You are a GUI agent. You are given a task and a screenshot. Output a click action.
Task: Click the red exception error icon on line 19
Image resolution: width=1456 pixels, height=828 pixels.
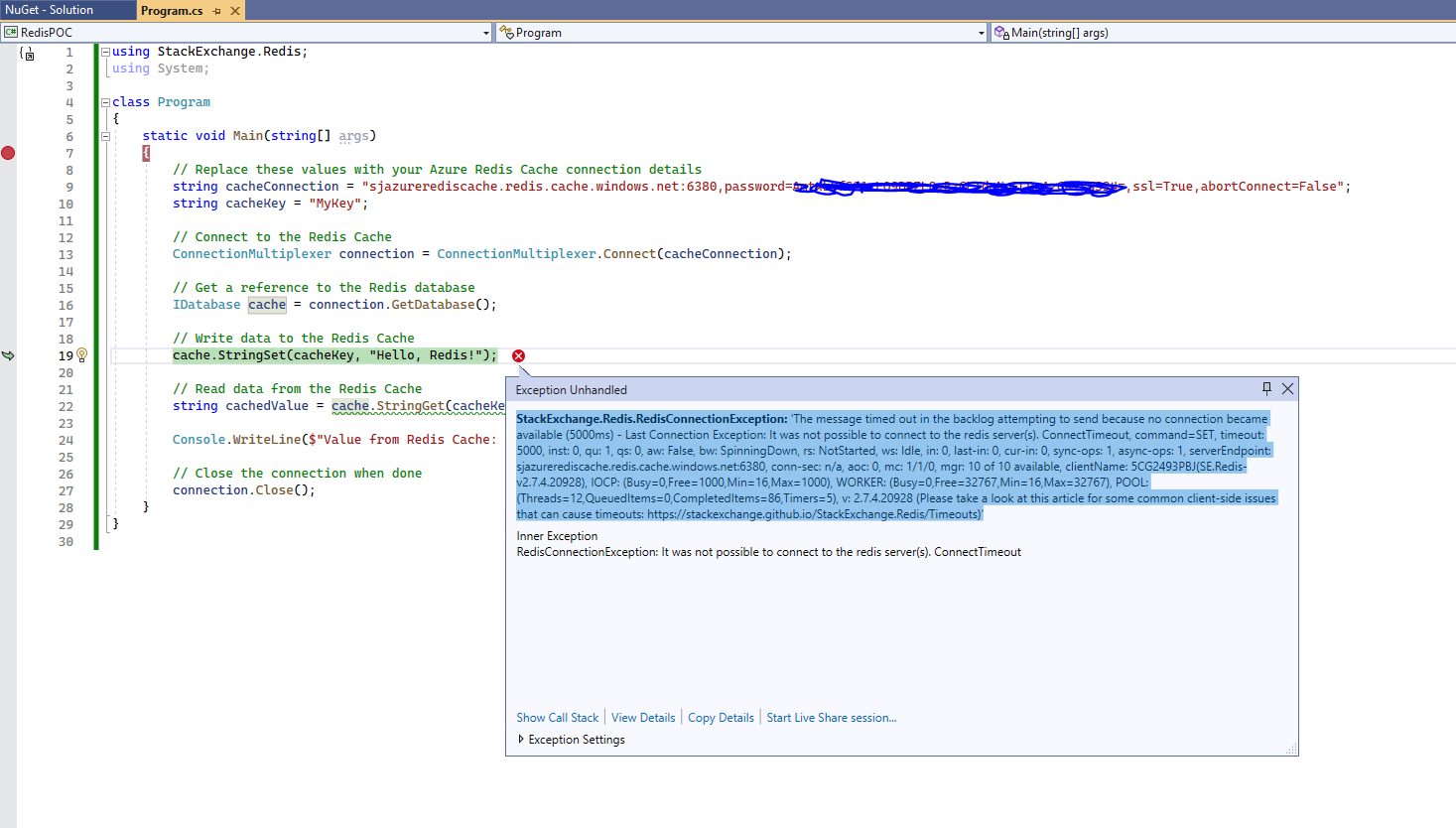pos(518,355)
